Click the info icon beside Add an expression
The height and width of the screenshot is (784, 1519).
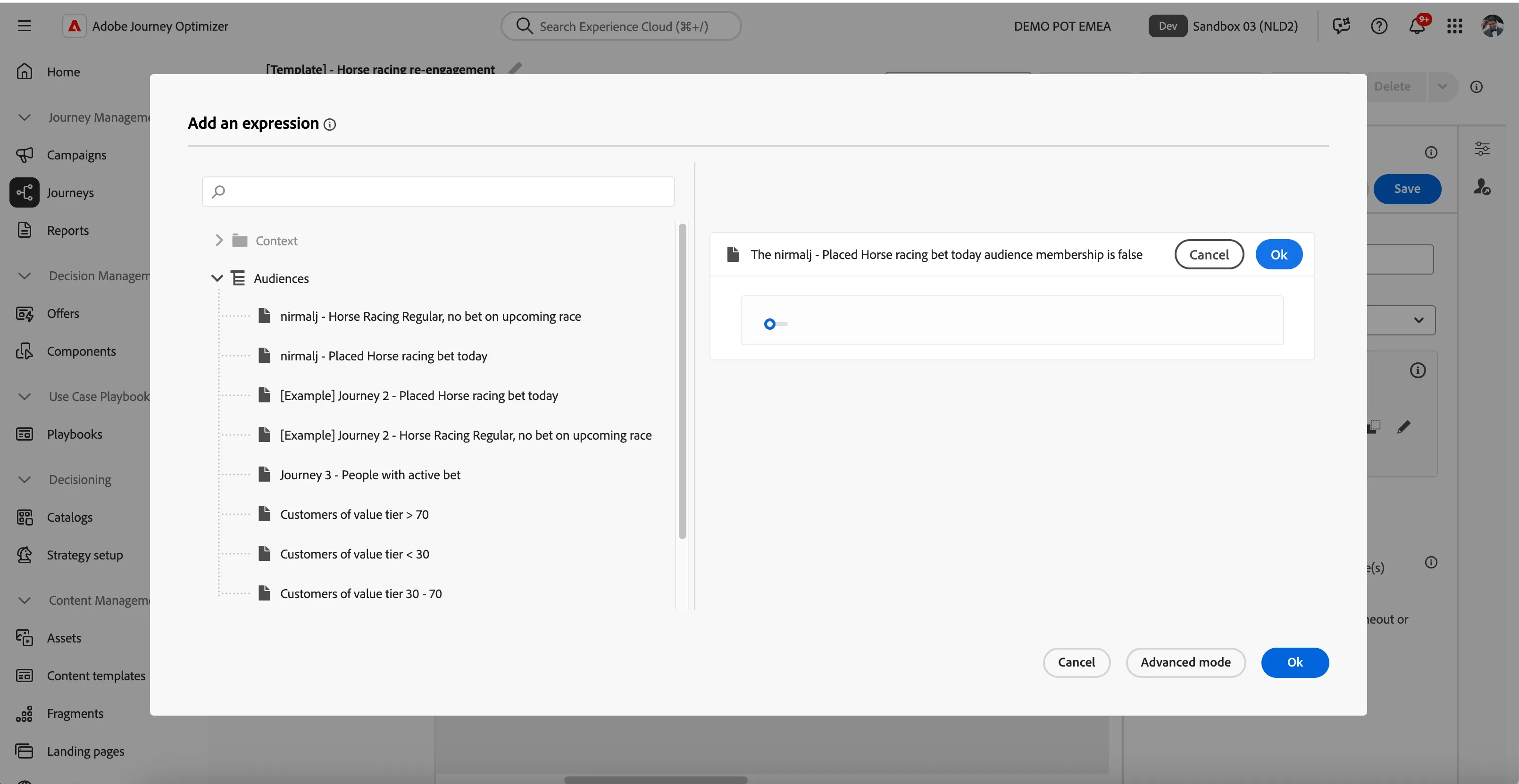point(330,125)
